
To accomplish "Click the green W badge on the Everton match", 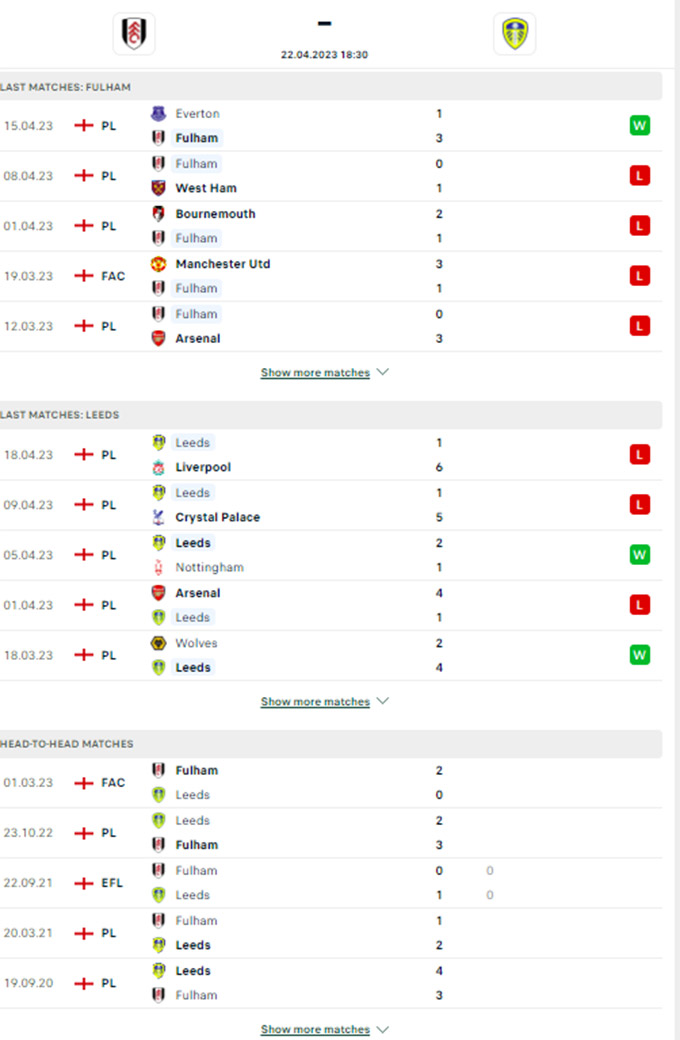I will pyautogui.click(x=640, y=125).
